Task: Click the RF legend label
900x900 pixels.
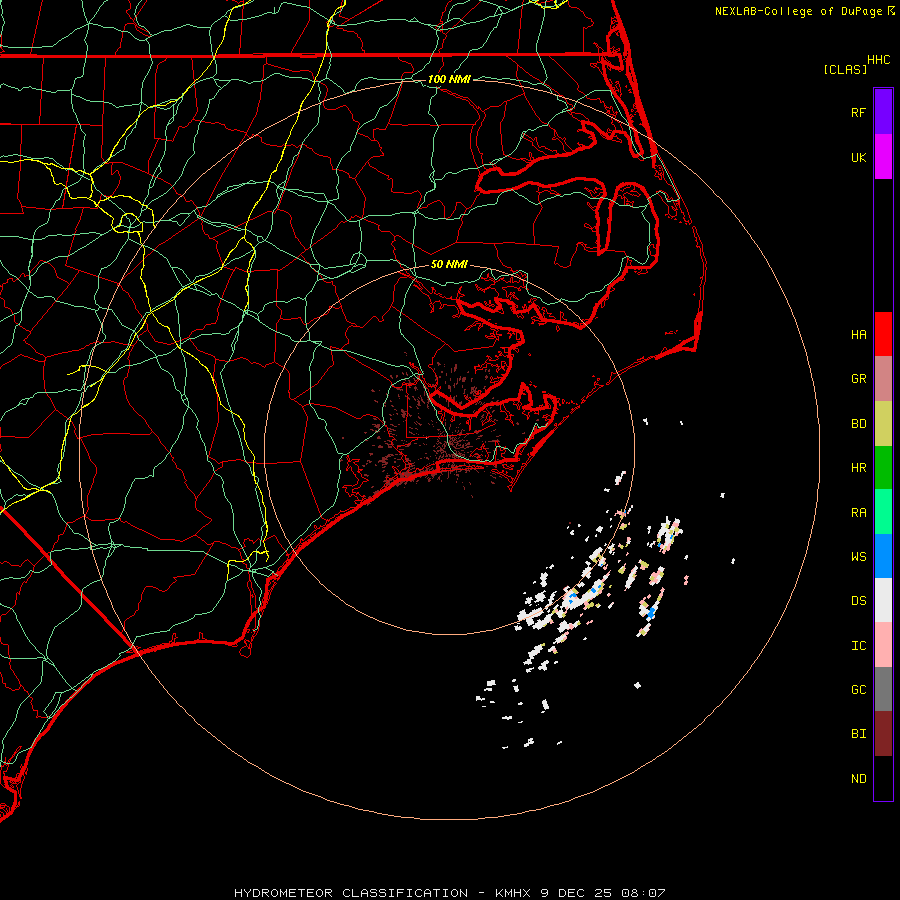Action: coord(858,112)
